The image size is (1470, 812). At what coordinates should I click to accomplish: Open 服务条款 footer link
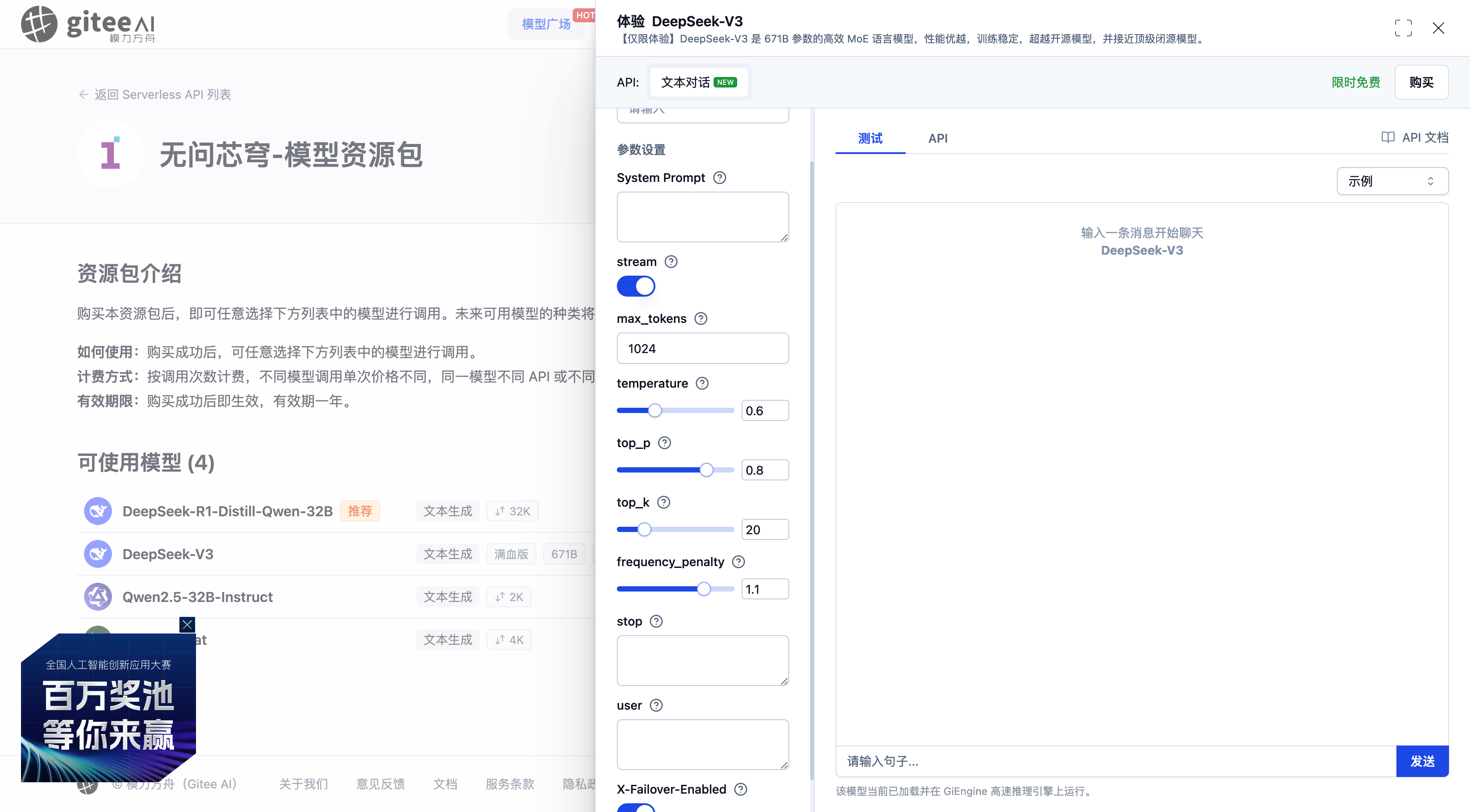coord(510,784)
